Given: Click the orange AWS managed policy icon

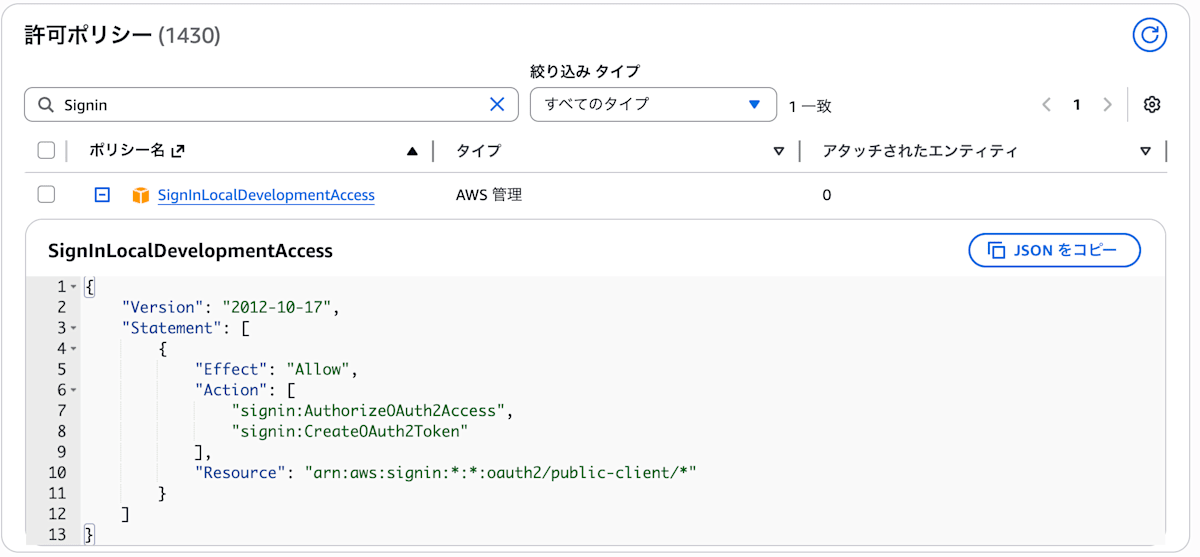Looking at the screenshot, I should [141, 195].
